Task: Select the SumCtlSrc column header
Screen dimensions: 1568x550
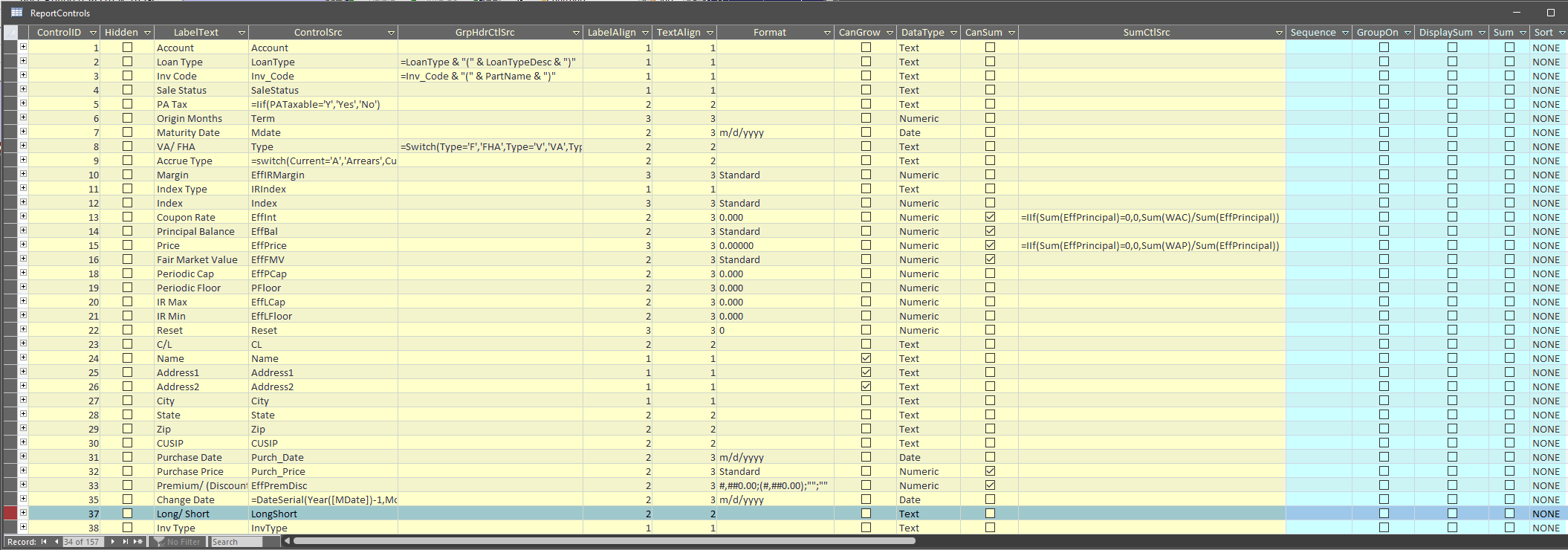Action: click(x=1146, y=33)
